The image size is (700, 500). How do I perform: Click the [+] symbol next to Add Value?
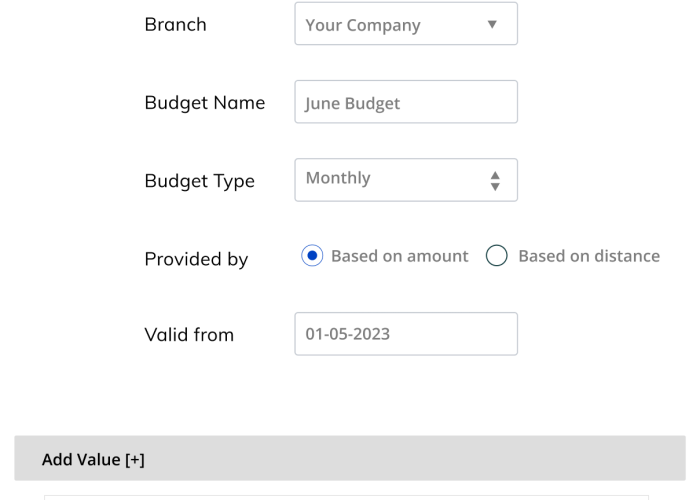point(135,460)
